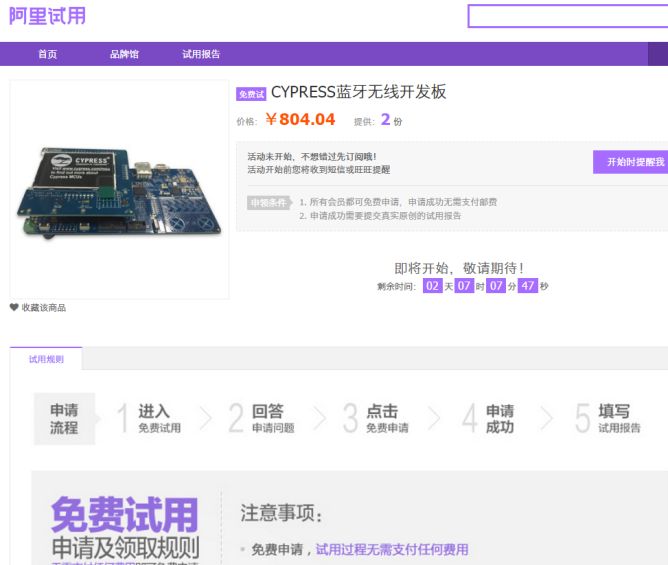Click the 申请流程 step label
The image size is (668, 565).
(x=64, y=418)
